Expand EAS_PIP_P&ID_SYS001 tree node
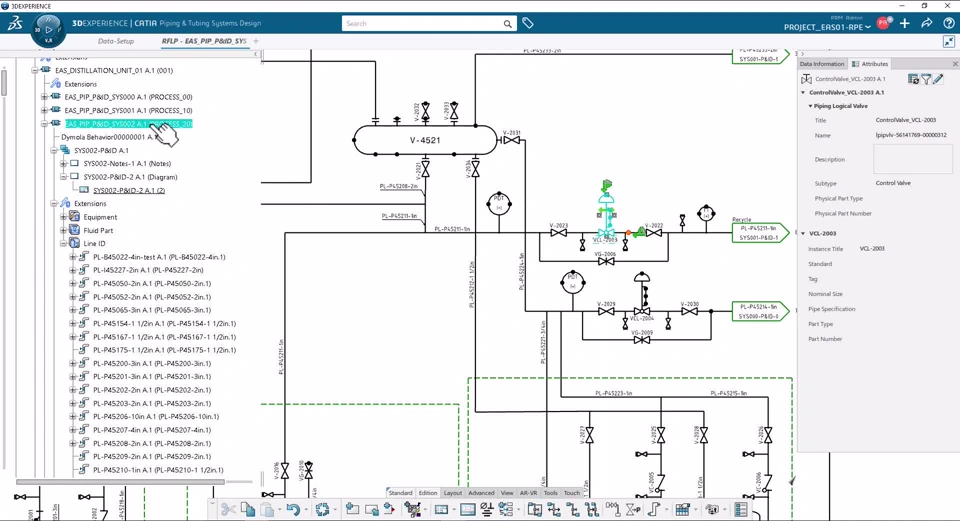 tap(44, 110)
